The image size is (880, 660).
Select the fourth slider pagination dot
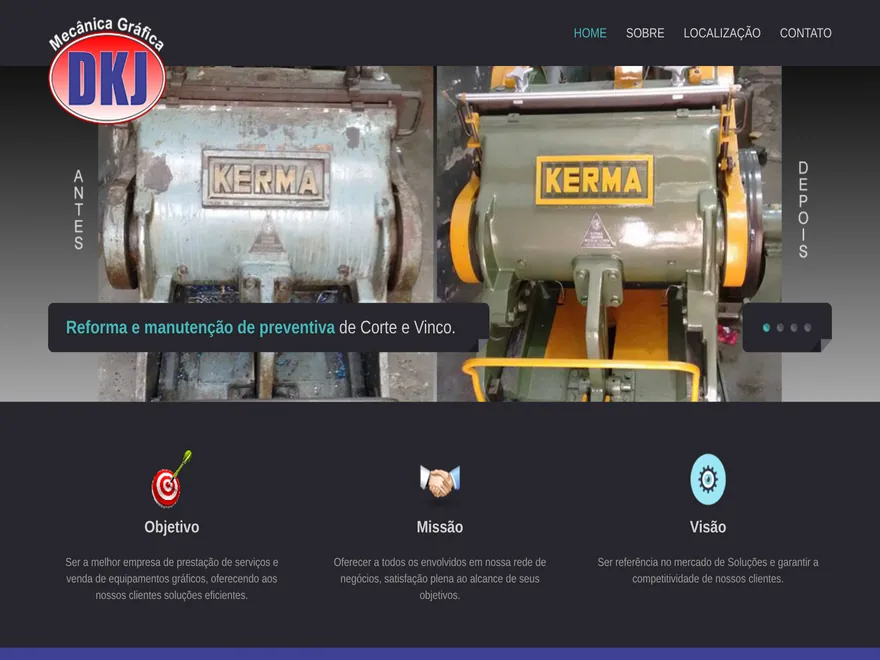(808, 328)
